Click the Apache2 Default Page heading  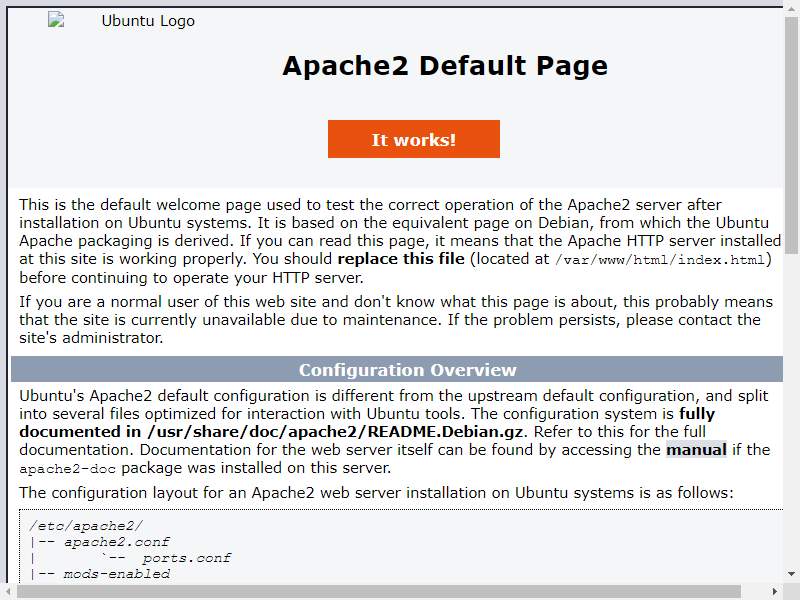click(x=445, y=66)
